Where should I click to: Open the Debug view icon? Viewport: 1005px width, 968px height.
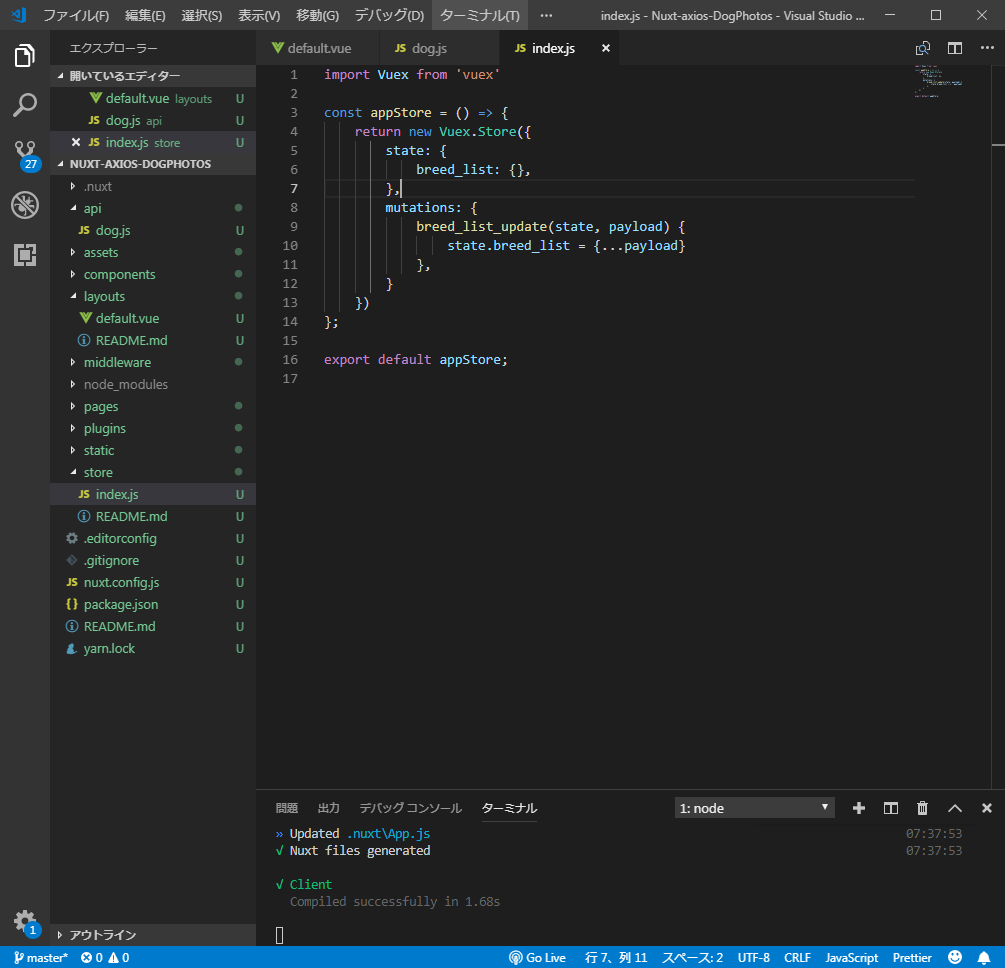pos(25,205)
